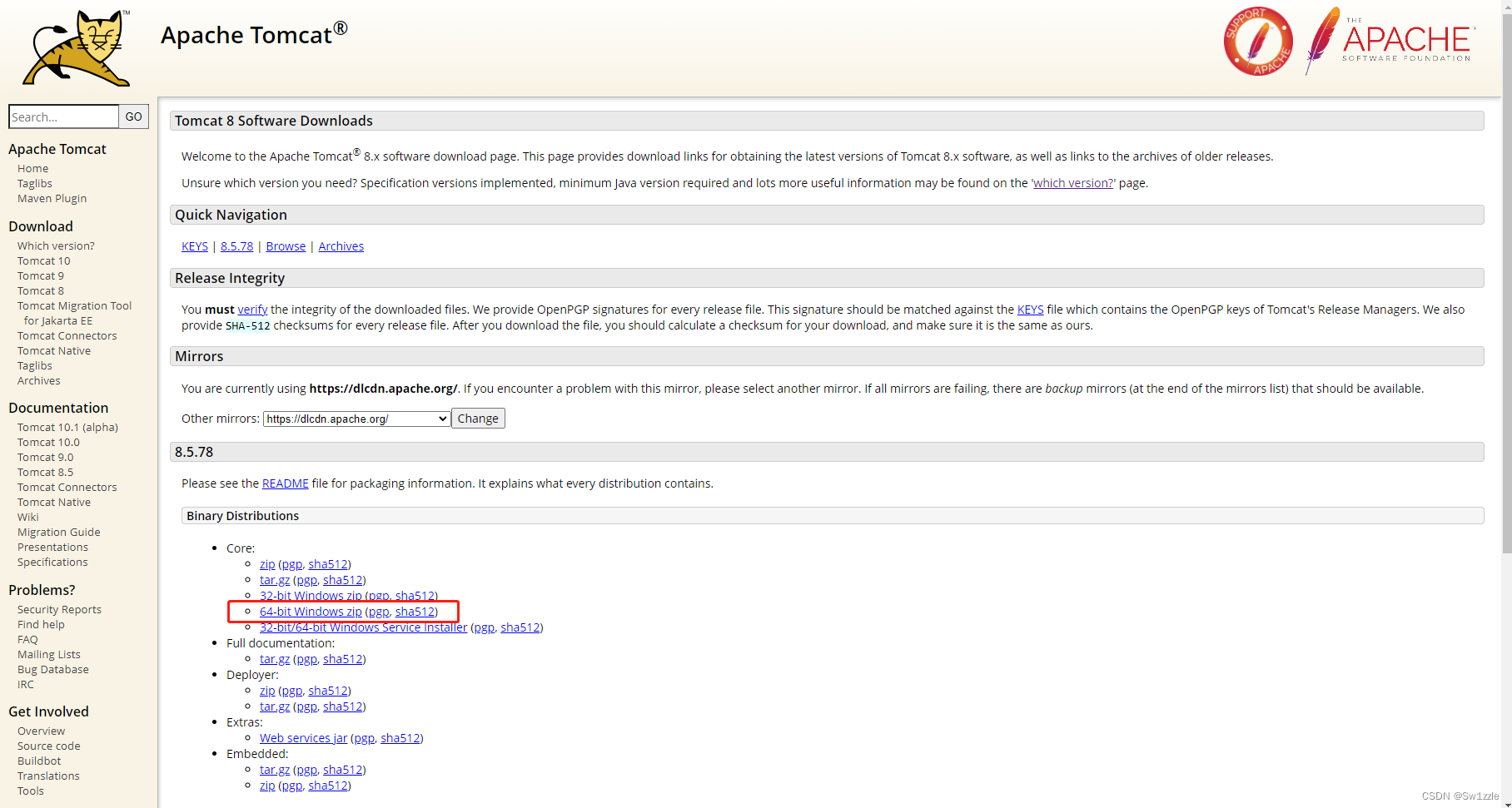This screenshot has height=808, width=1512.
Task: Download the Deployer tar.gz
Action: click(275, 706)
